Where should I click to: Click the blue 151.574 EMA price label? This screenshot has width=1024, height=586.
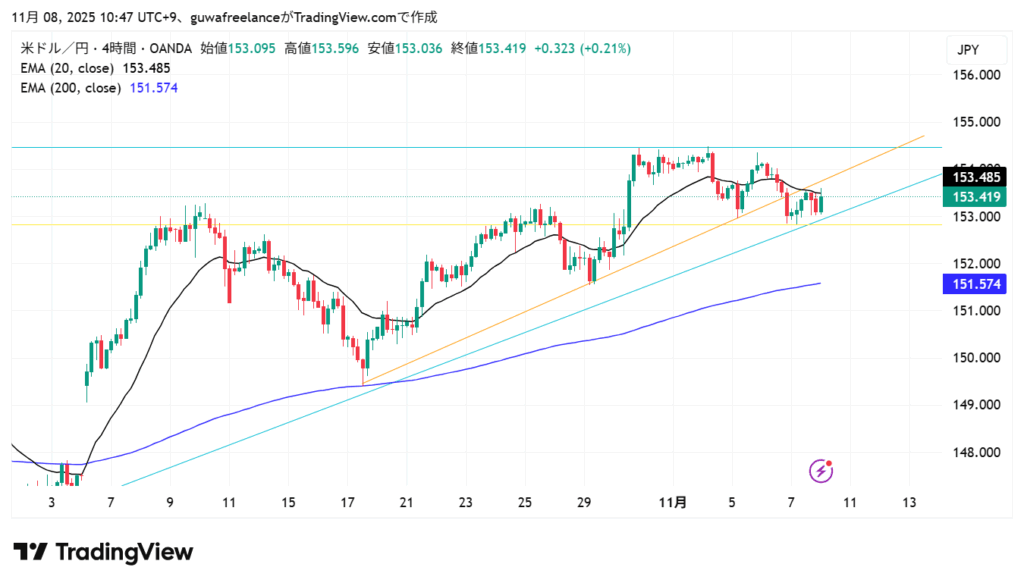pos(976,285)
